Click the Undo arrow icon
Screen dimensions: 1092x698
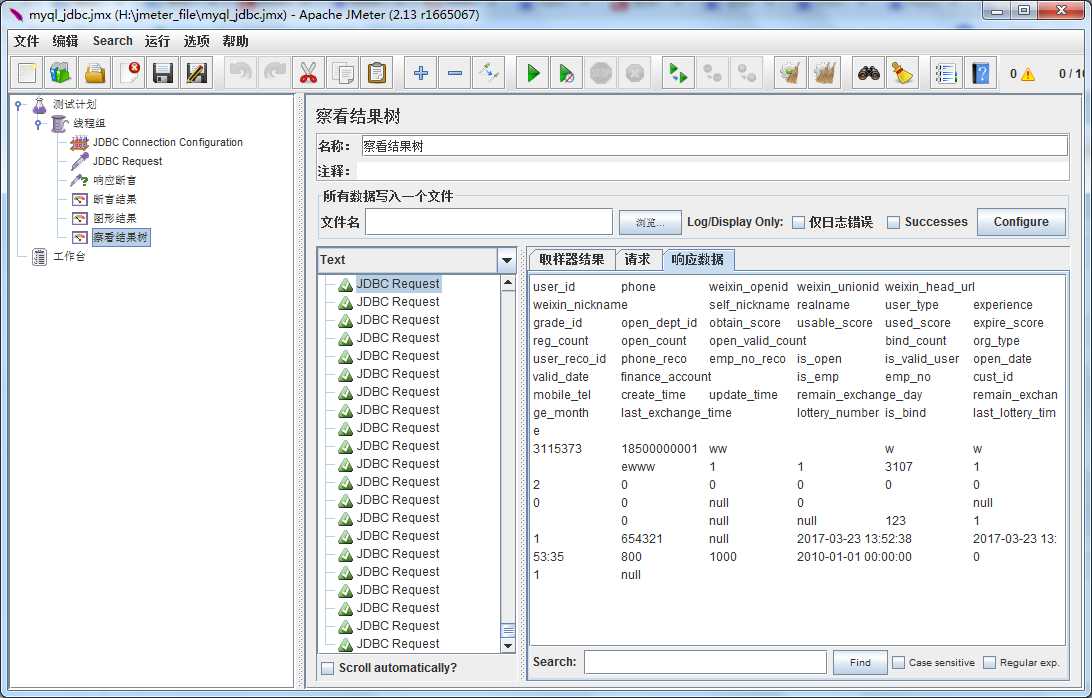click(240, 72)
